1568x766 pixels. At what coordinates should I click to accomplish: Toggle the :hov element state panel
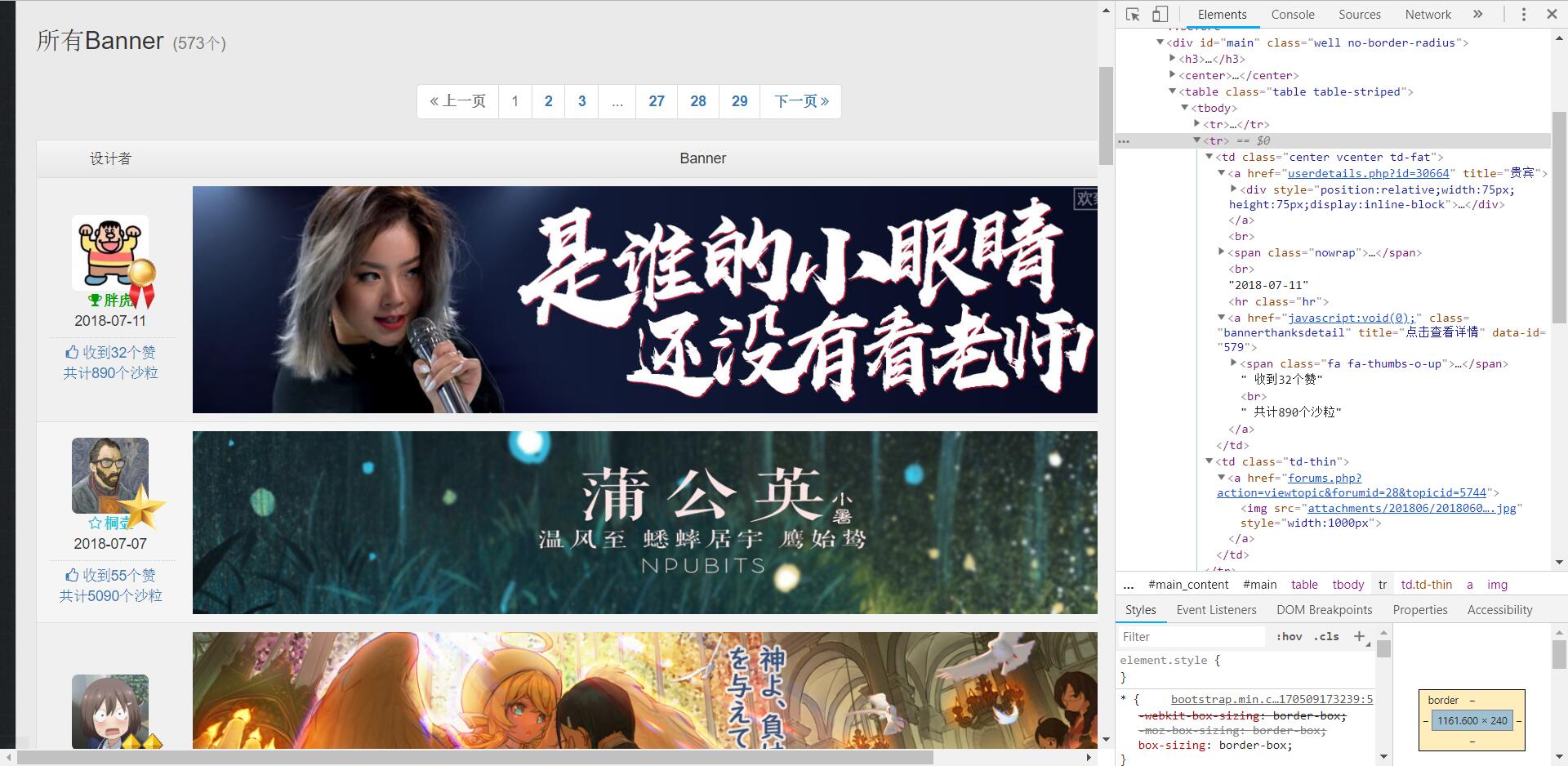pyautogui.click(x=1290, y=636)
